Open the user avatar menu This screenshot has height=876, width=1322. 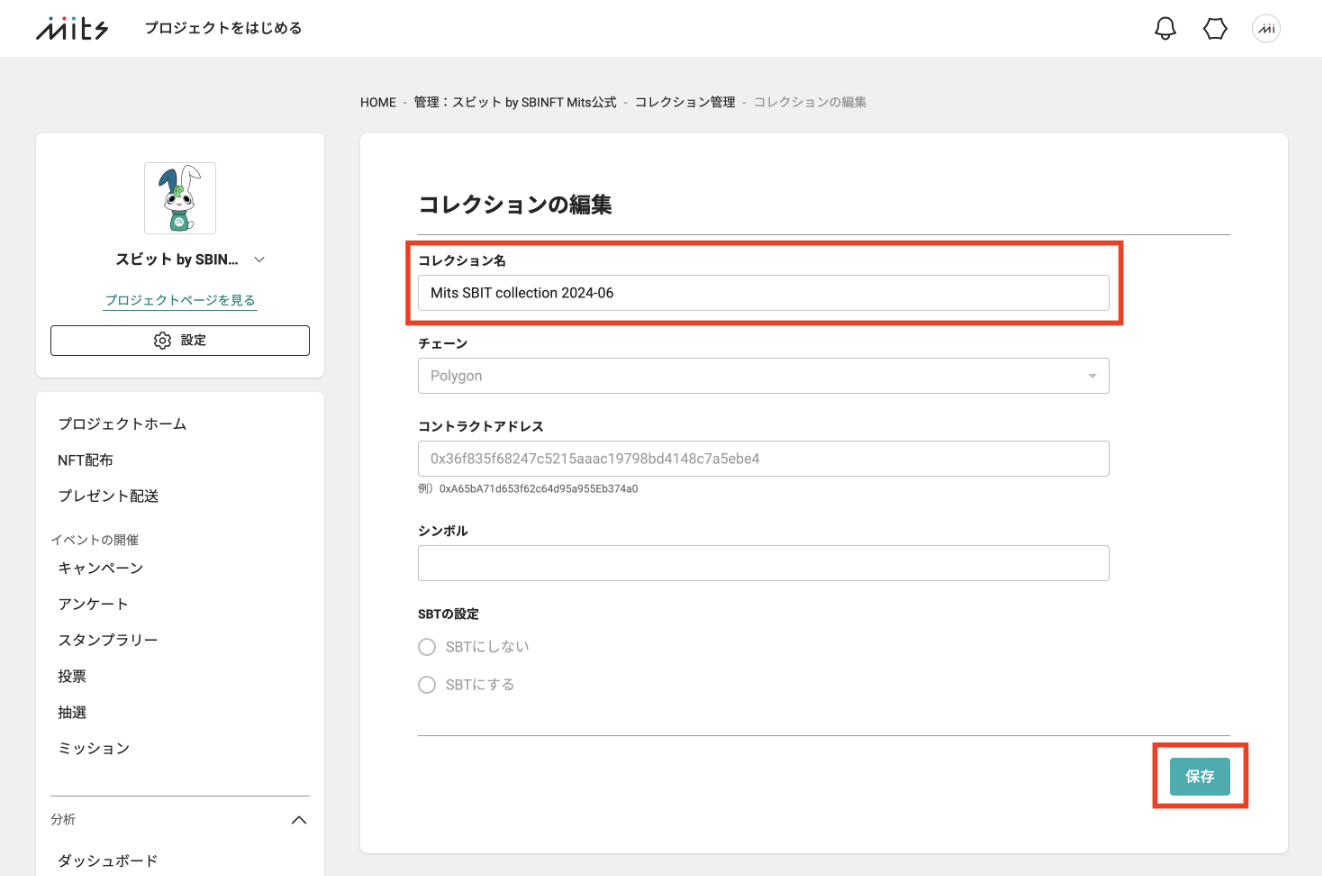(1266, 29)
